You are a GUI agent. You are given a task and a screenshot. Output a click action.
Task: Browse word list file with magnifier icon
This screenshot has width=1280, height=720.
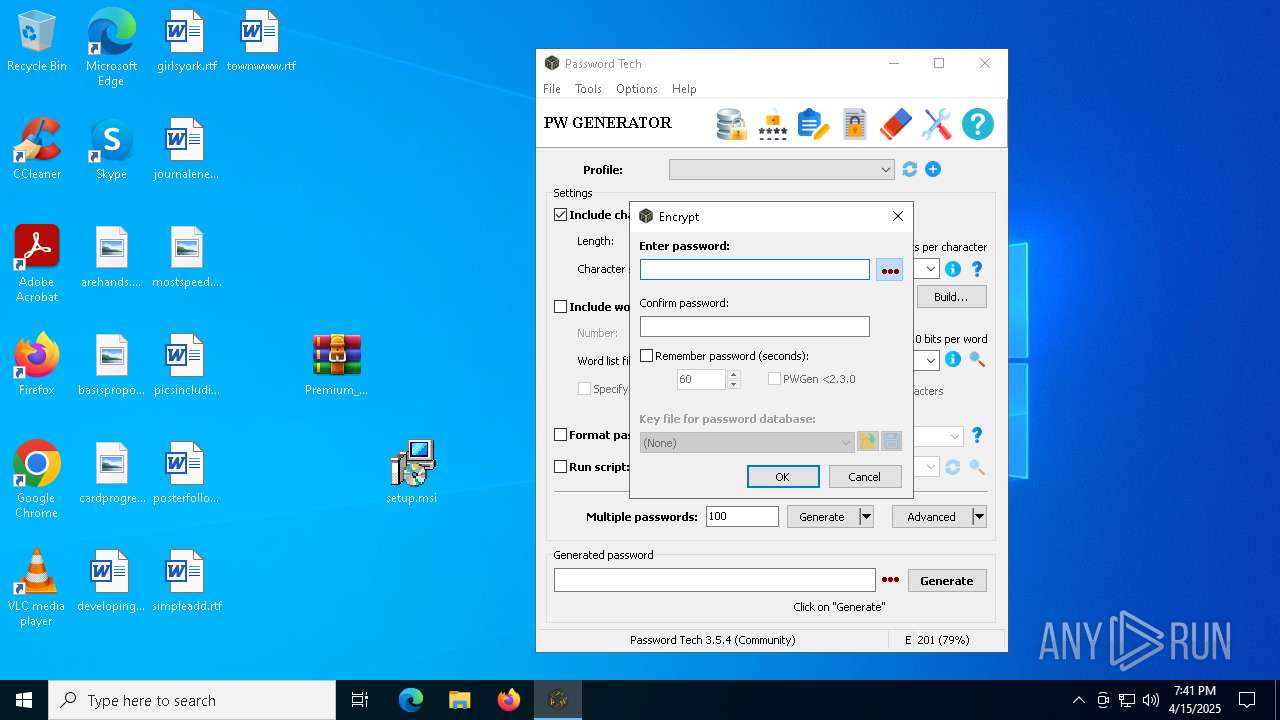[977, 360]
